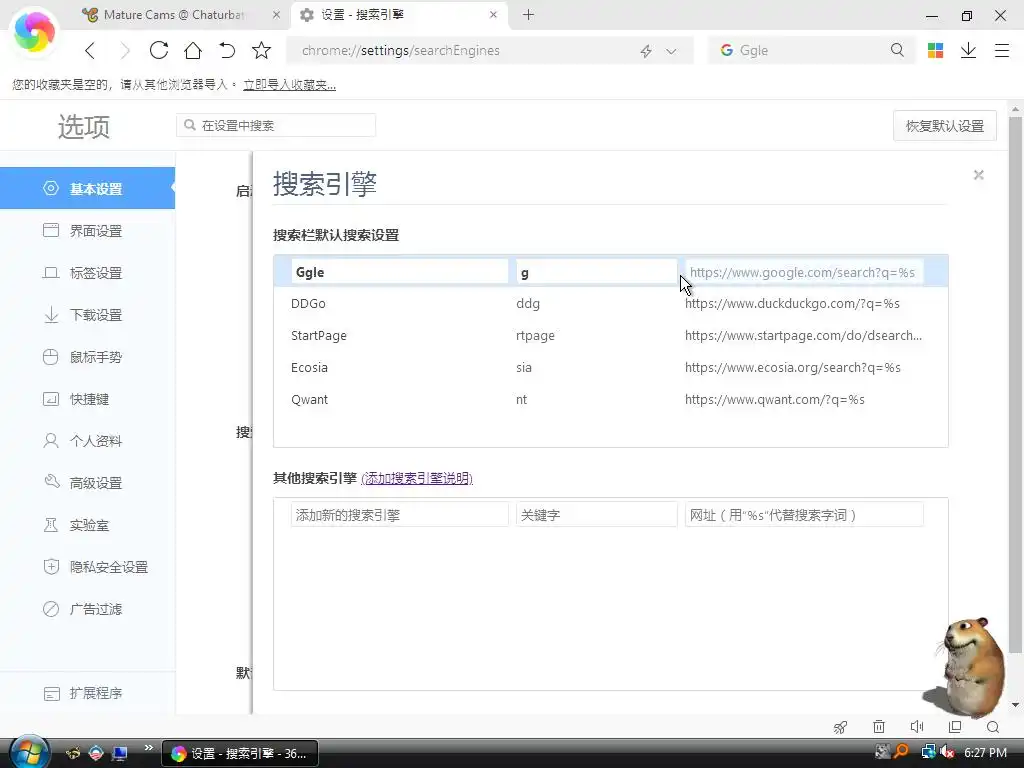Viewport: 1024px width, 768px height.
Task: Select 基本设置 in sidebar
Action: (x=88, y=189)
